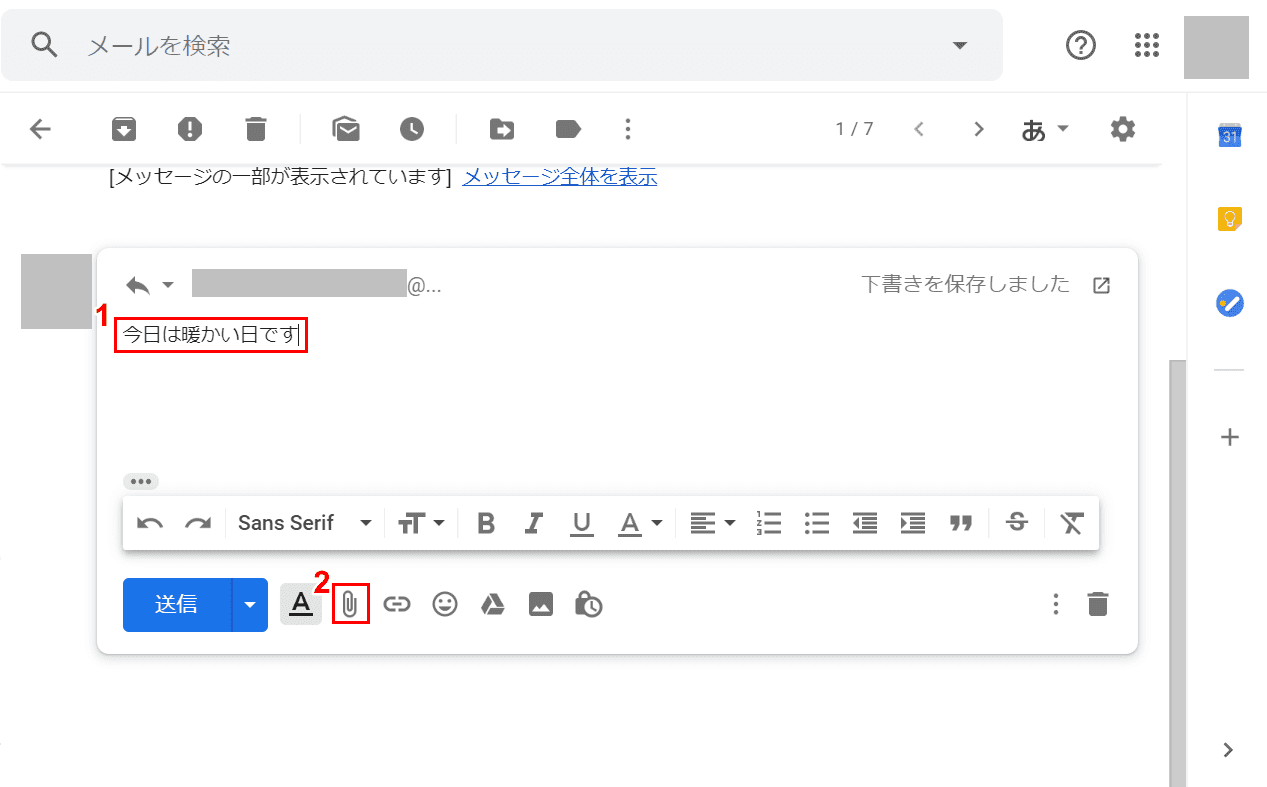The image size is (1267, 787).
Task: Open the reply type dropdown arrow
Action: 168,285
